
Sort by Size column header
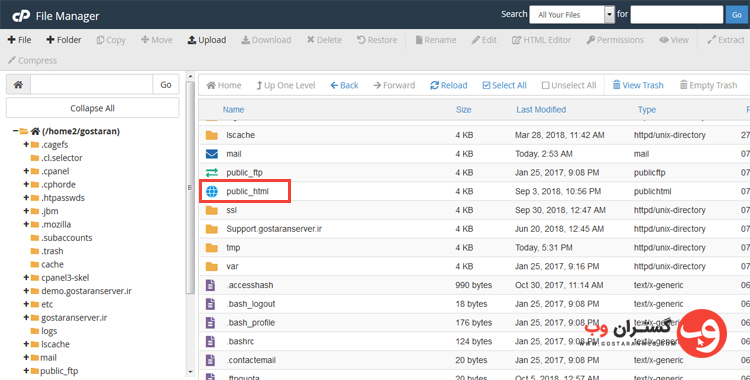click(x=463, y=110)
